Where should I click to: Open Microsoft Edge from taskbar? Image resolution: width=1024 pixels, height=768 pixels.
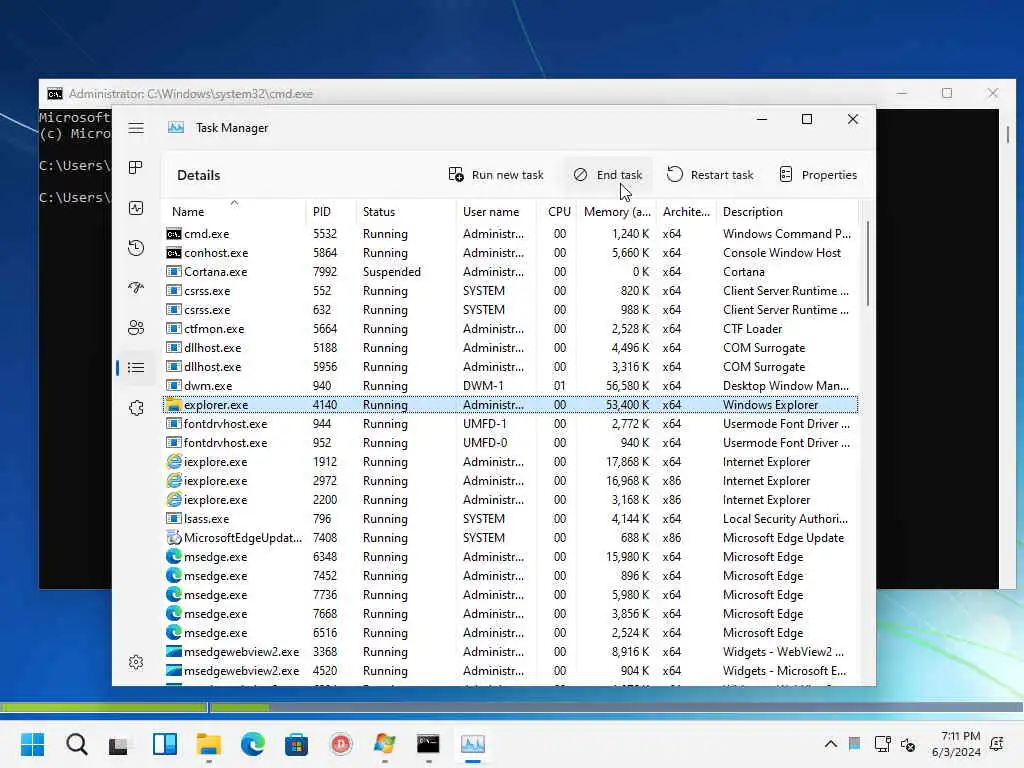click(253, 744)
